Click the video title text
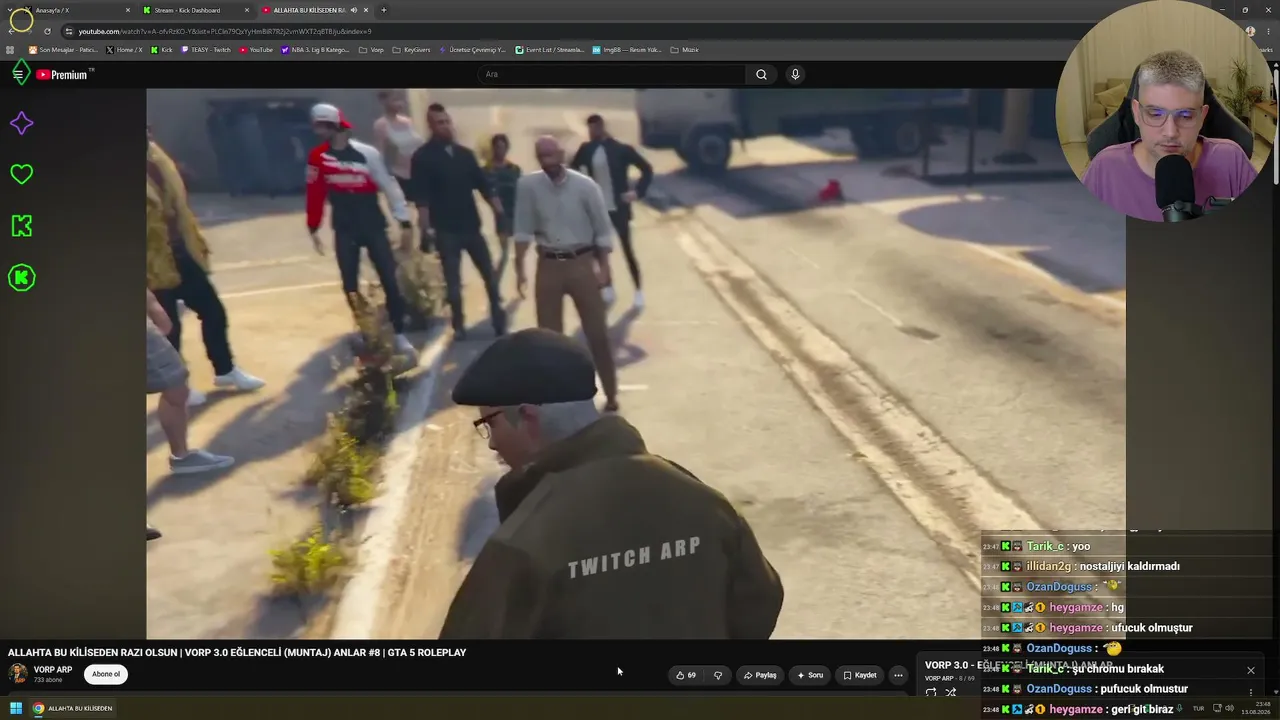This screenshot has height=720, width=1280. tap(237, 652)
